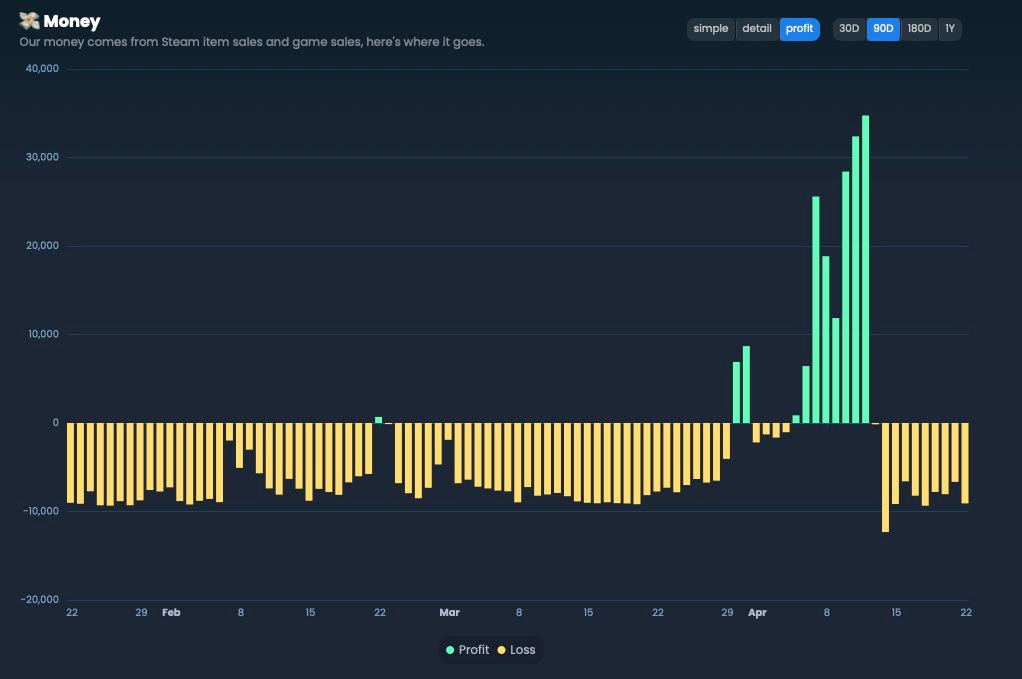Screen dimensions: 1022x679
Task: Click the tallest green profit bar
Action: pos(865,270)
